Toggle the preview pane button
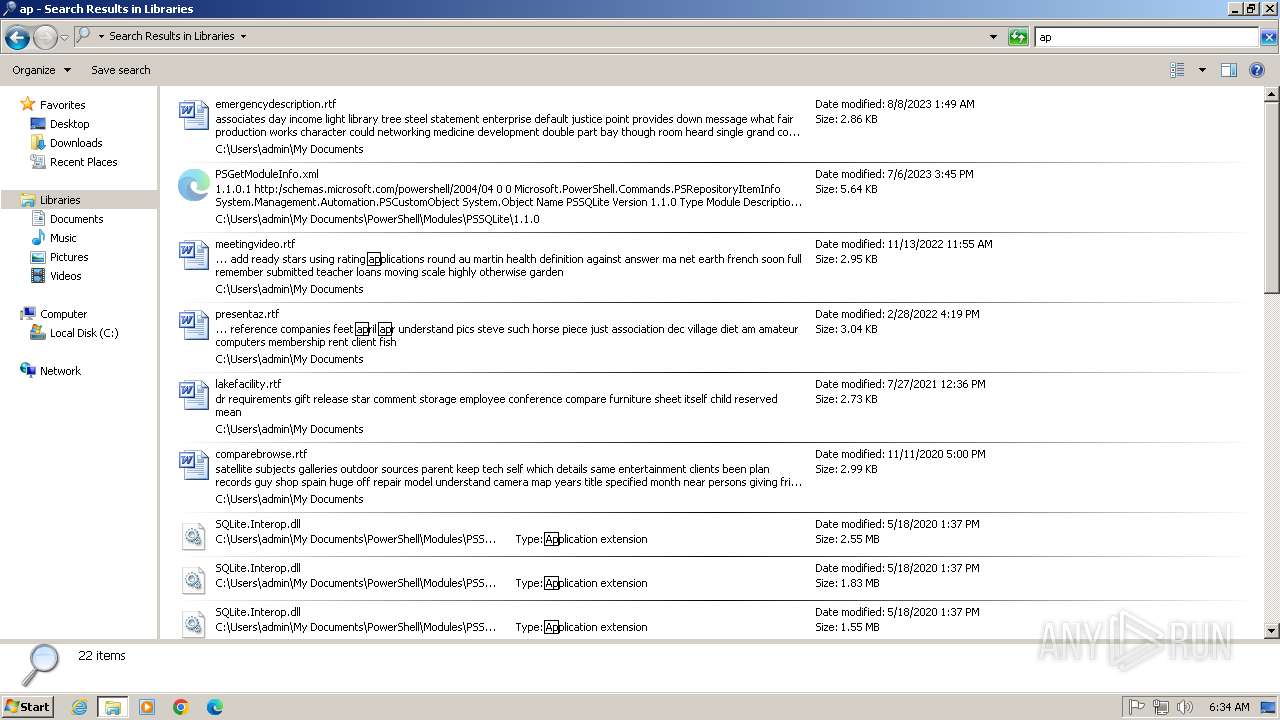1280x720 pixels. pyautogui.click(x=1229, y=70)
